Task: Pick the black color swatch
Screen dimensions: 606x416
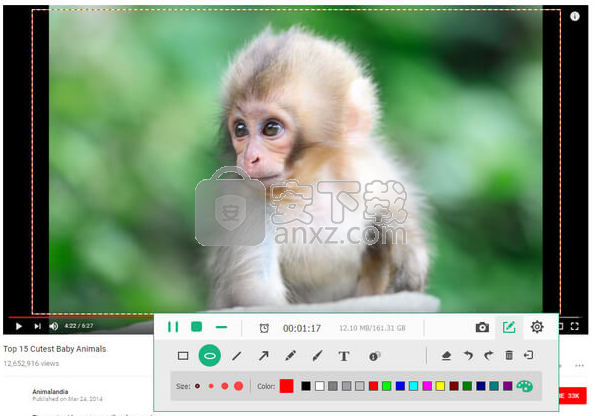Action: click(306, 386)
